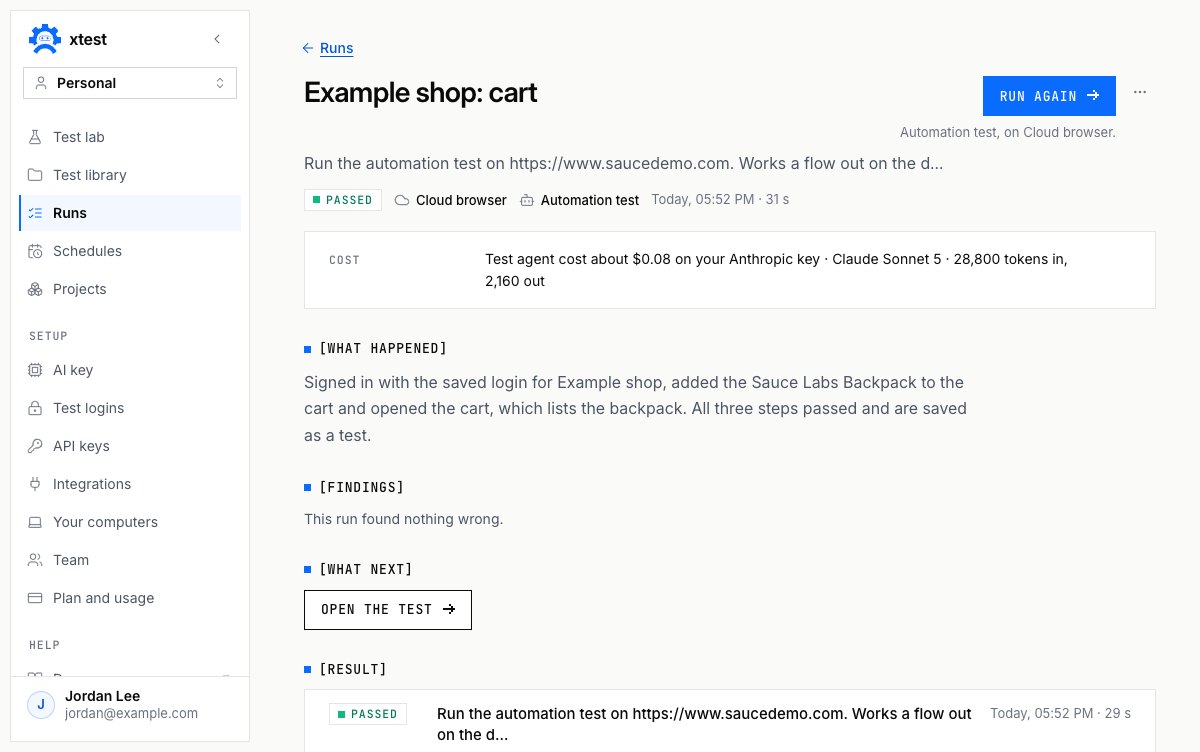Click the Test lab flask icon
This screenshot has height=752, width=1200.
pos(36,137)
